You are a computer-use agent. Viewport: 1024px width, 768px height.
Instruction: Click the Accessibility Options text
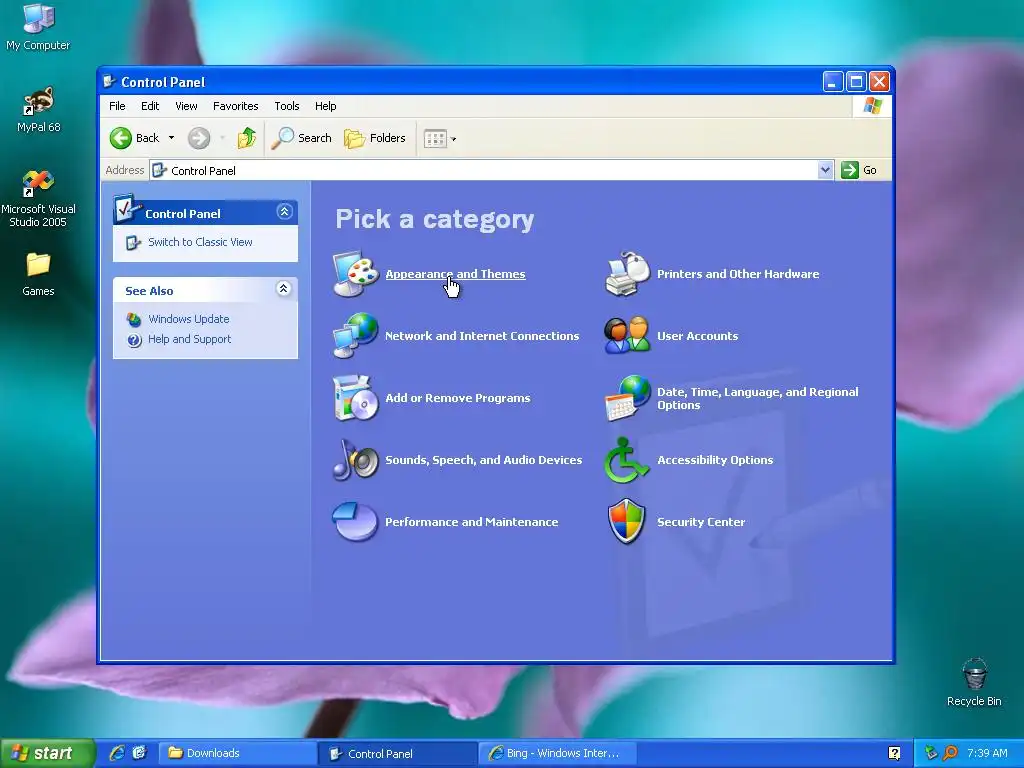tap(715, 460)
